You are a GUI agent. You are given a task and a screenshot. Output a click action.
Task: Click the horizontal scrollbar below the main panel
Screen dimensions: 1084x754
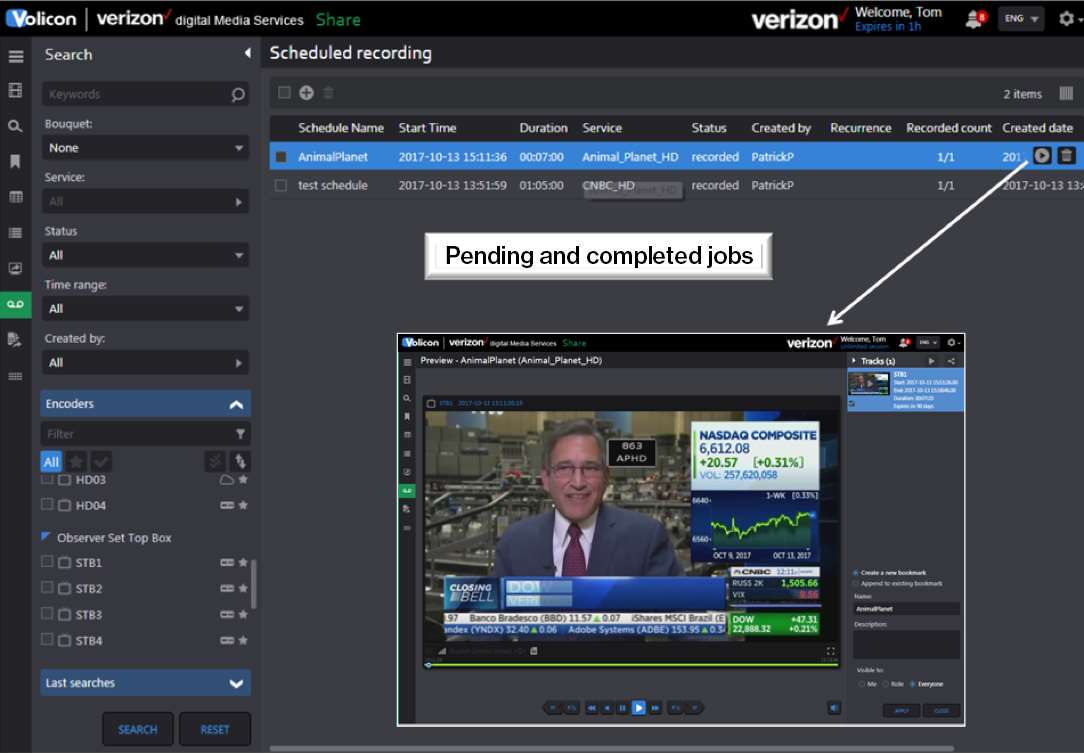coord(612,748)
